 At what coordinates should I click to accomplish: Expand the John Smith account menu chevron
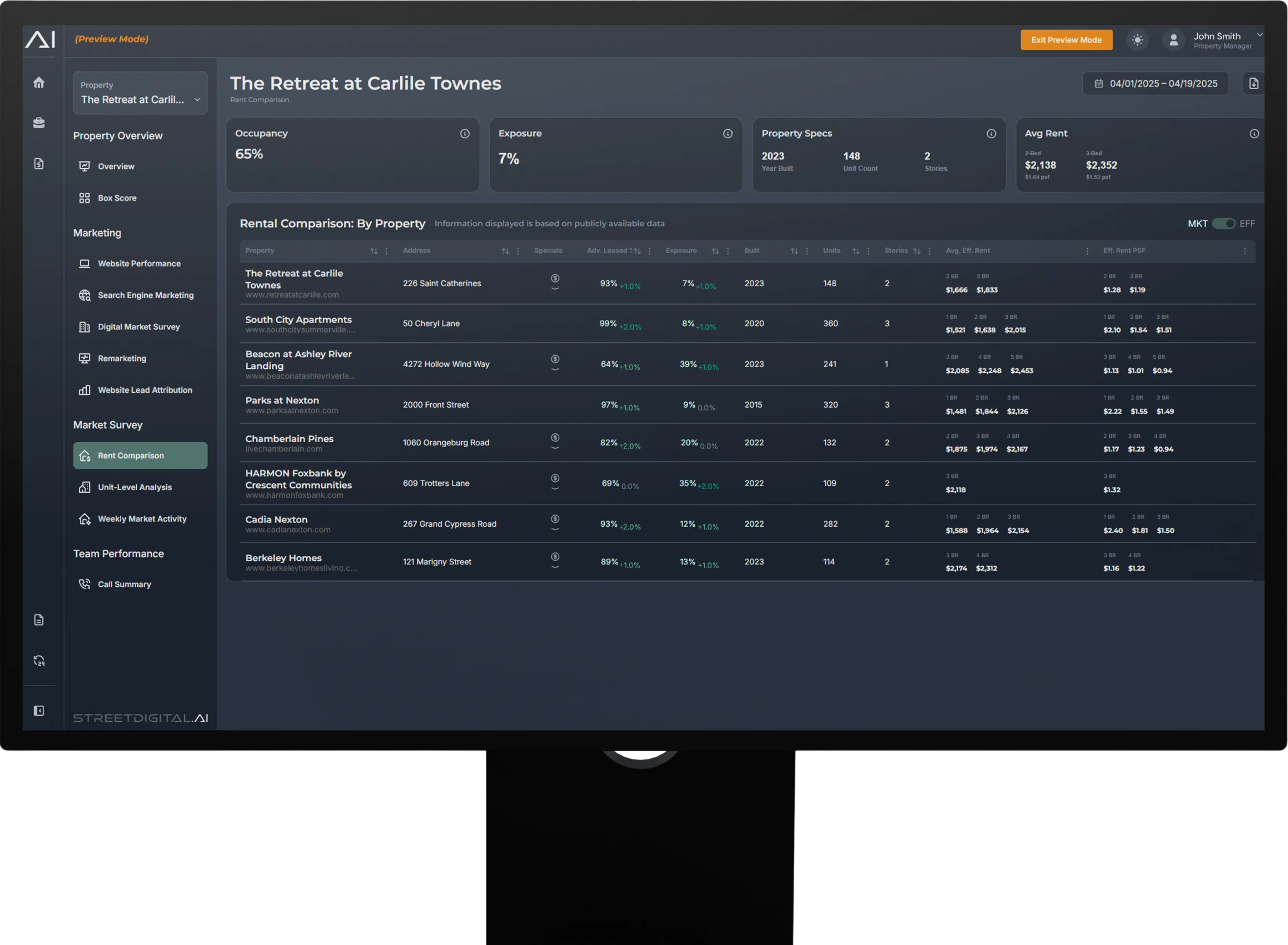coord(1259,35)
